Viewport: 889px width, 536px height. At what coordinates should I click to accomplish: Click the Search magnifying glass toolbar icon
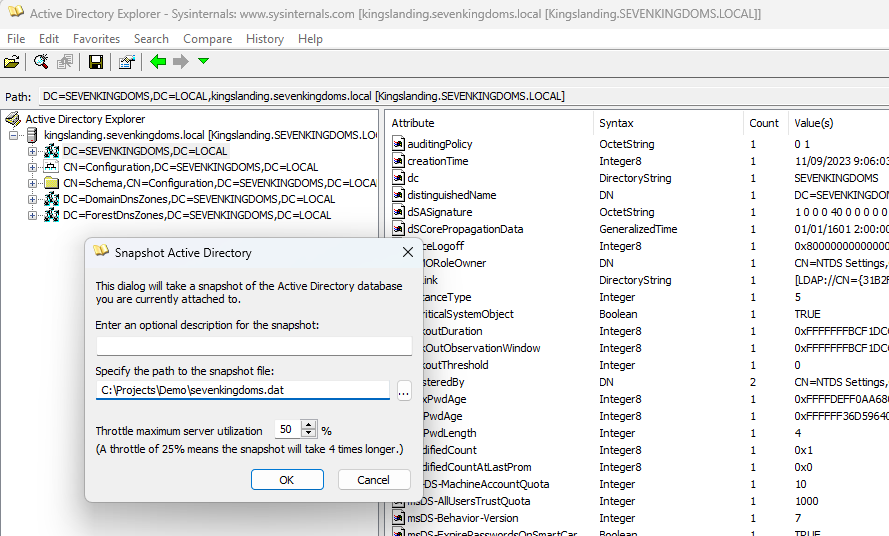pyautogui.click(x=41, y=61)
